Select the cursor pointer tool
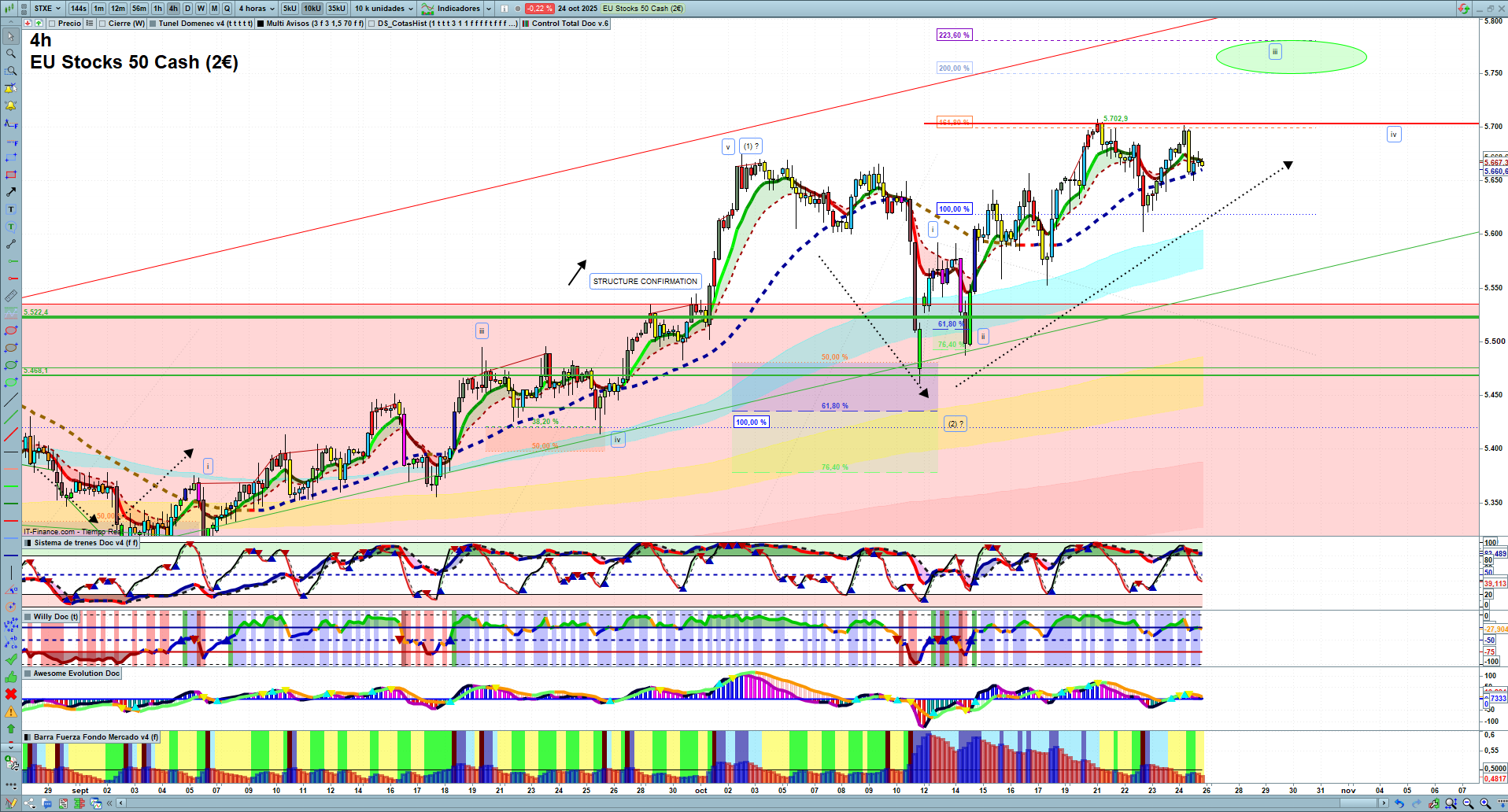 pos(11,36)
